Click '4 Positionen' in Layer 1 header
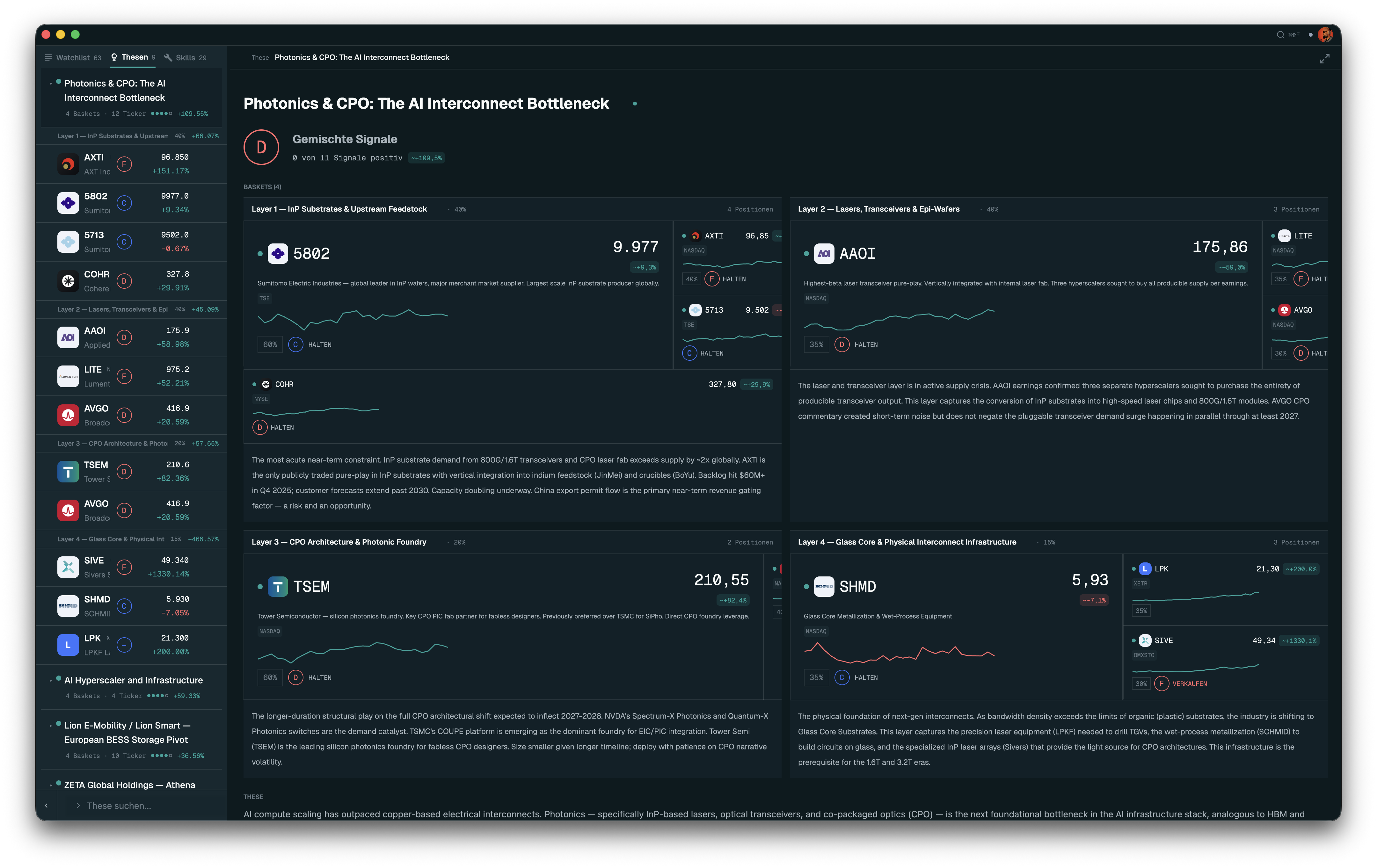Screen dimensions: 1377x868 point(750,209)
